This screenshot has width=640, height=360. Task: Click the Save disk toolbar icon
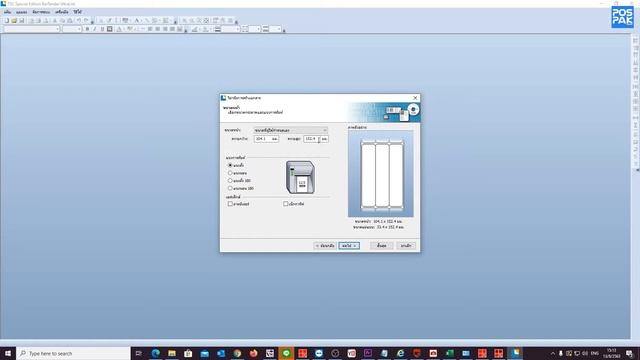(x=22, y=20)
